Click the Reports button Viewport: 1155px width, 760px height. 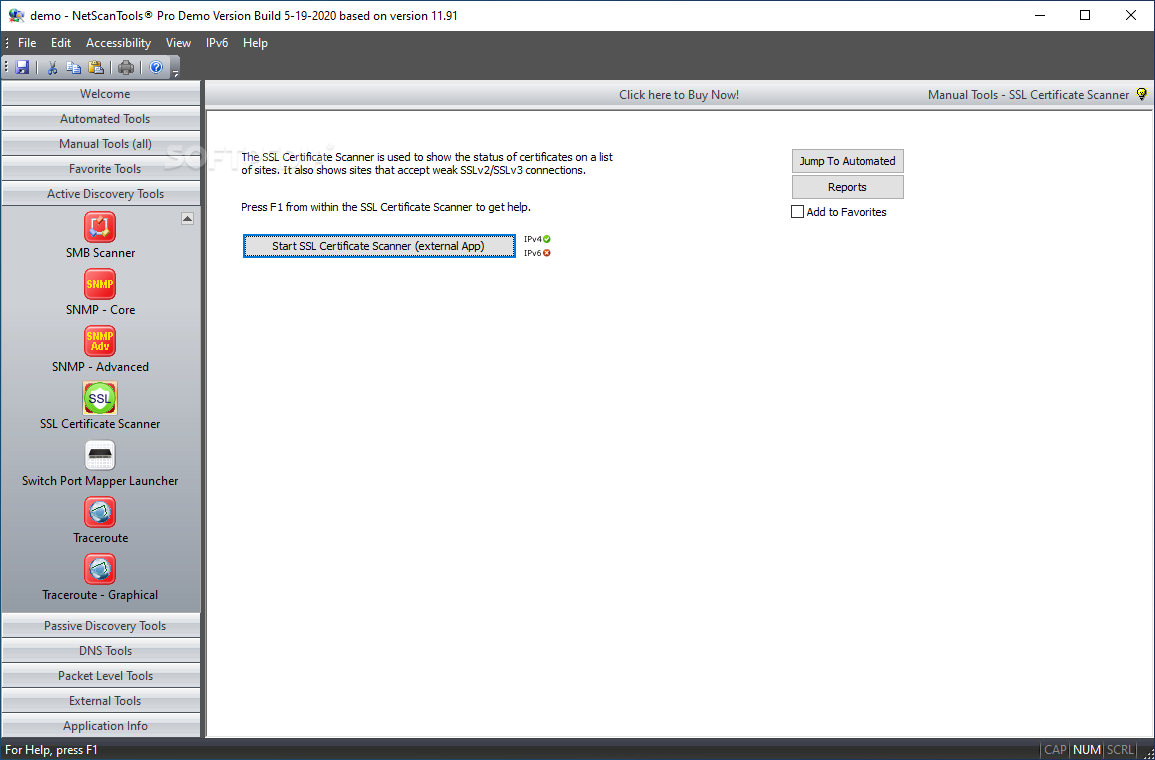[x=848, y=187]
